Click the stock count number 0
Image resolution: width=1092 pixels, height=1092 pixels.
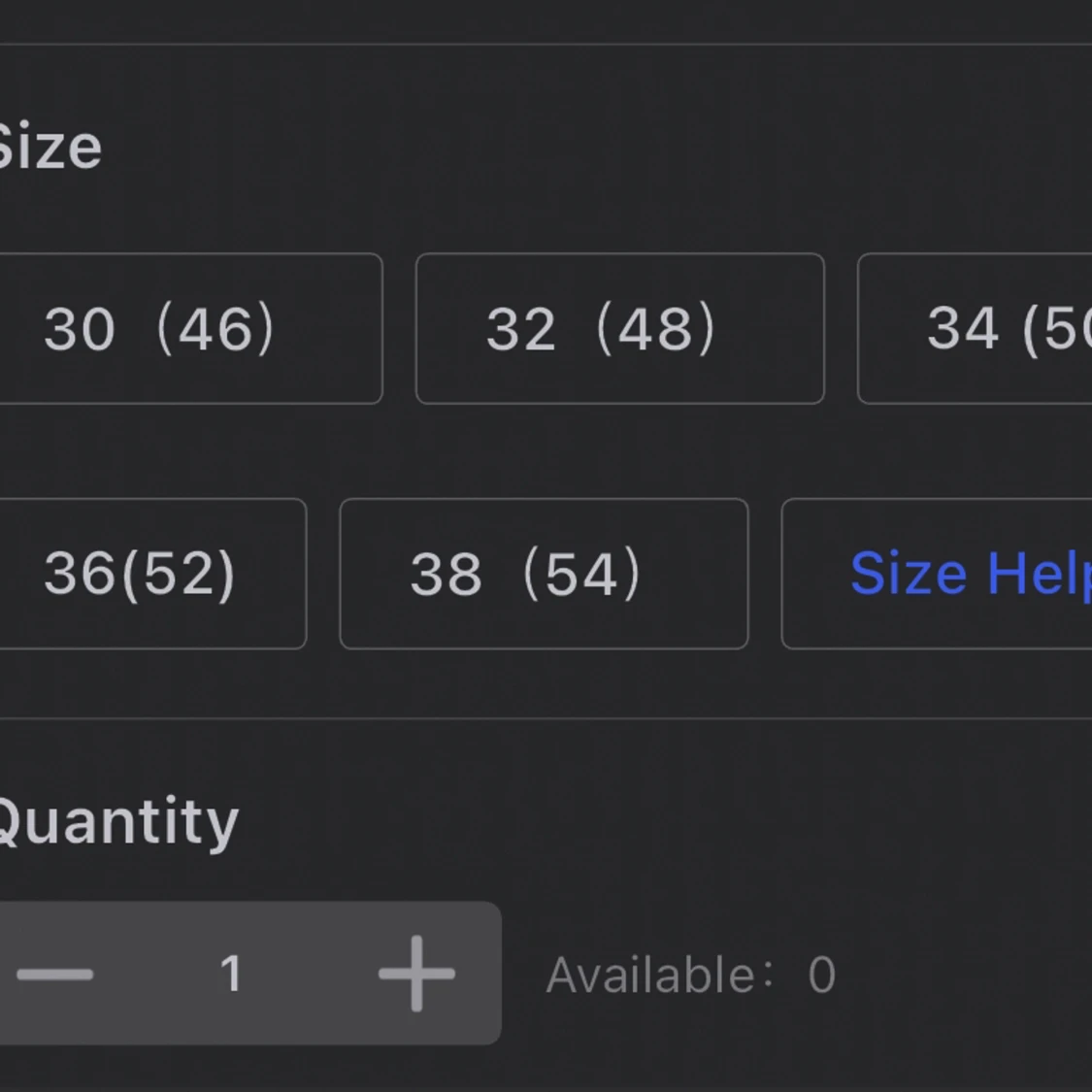pos(822,976)
